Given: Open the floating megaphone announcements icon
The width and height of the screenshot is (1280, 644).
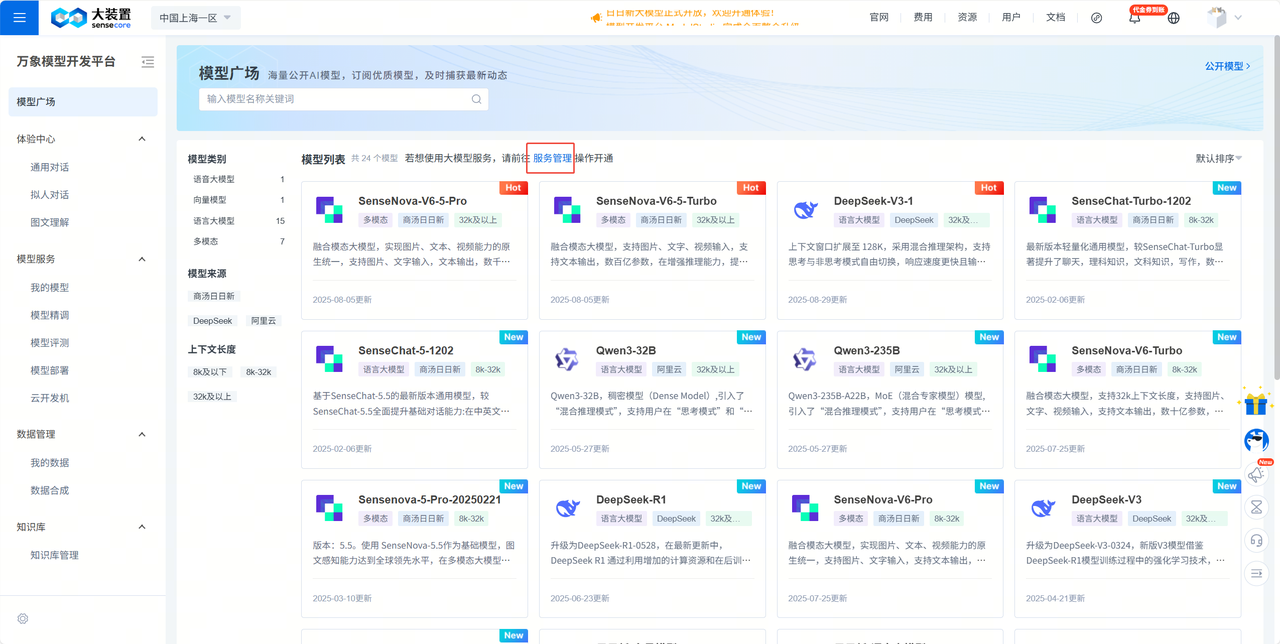Looking at the screenshot, I should coord(1257,475).
